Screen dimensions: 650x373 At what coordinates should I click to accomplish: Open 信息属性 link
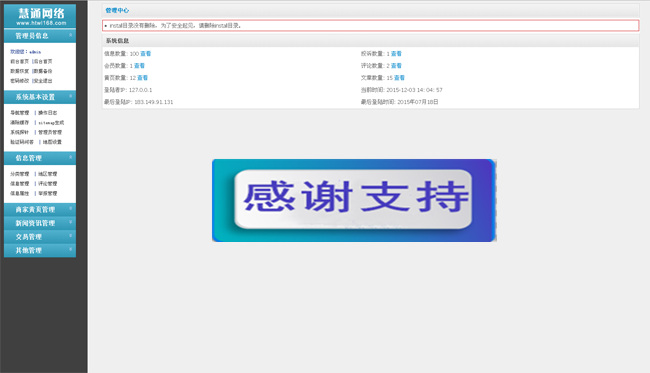[19, 194]
